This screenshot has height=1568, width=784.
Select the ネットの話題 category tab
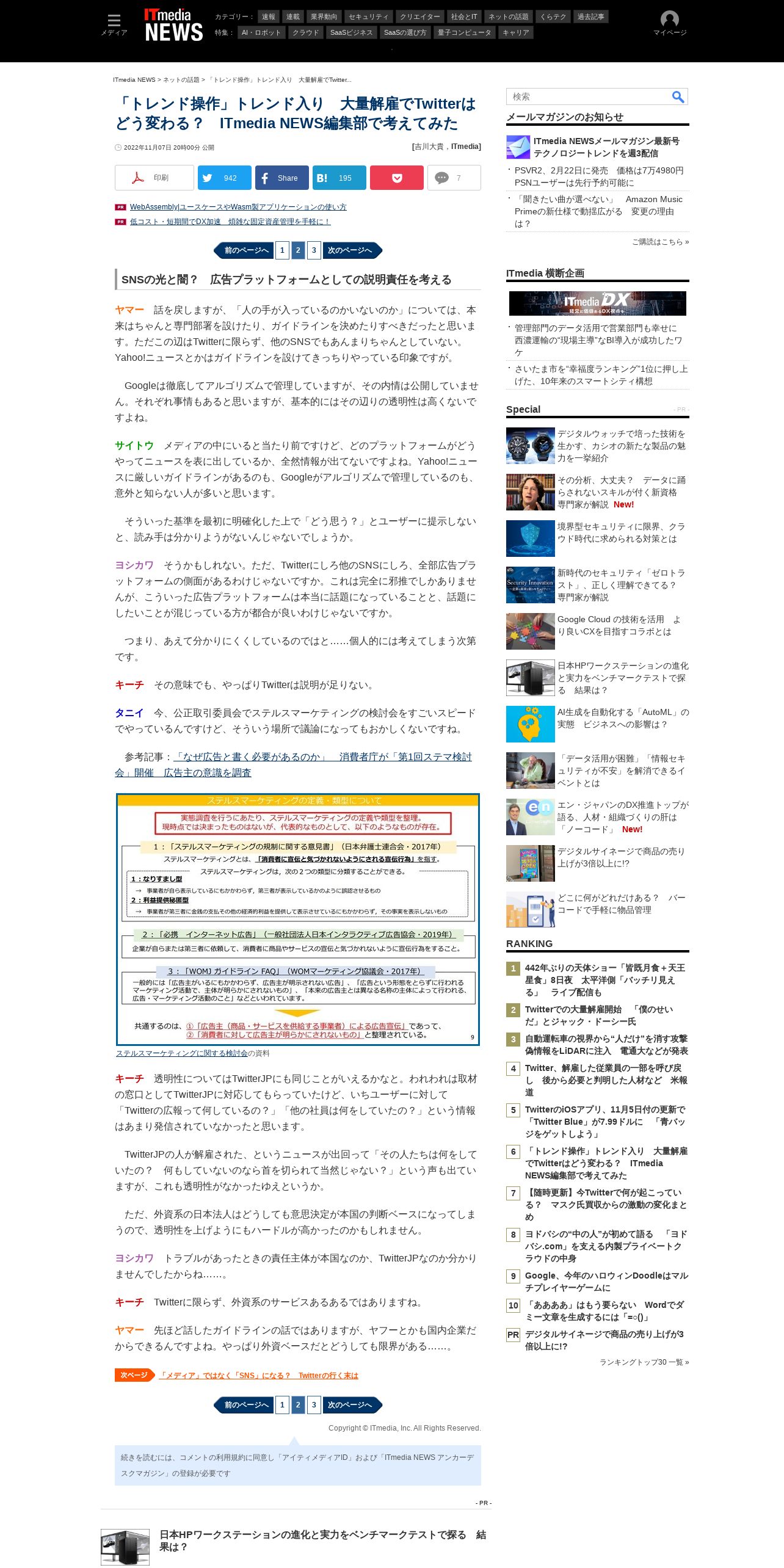pyautogui.click(x=509, y=16)
